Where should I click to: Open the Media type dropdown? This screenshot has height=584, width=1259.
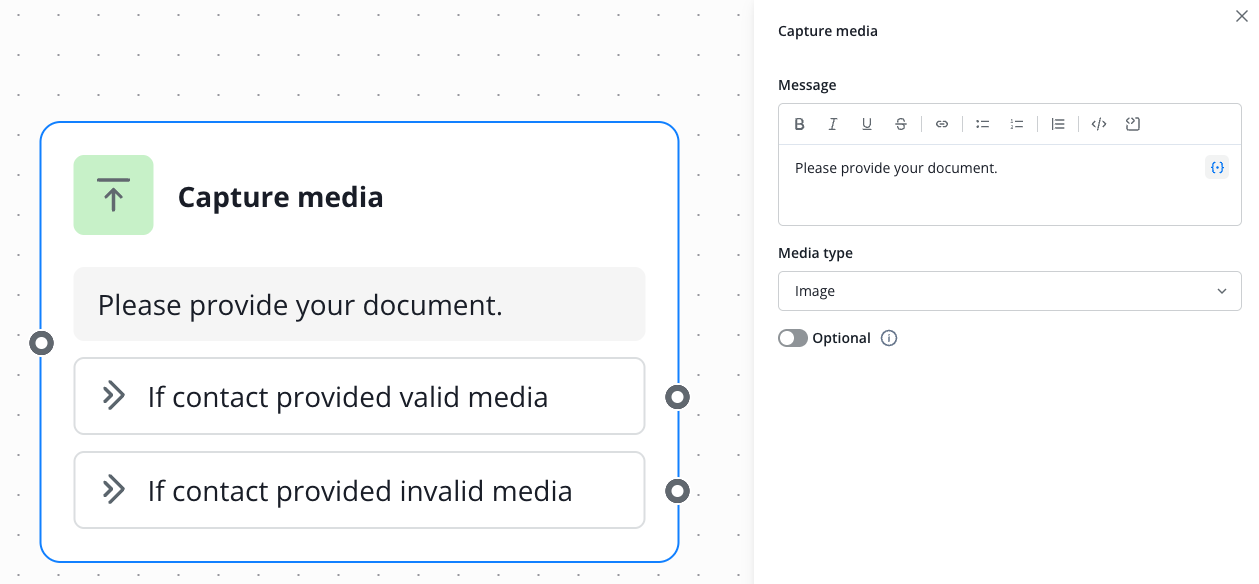[1009, 291]
